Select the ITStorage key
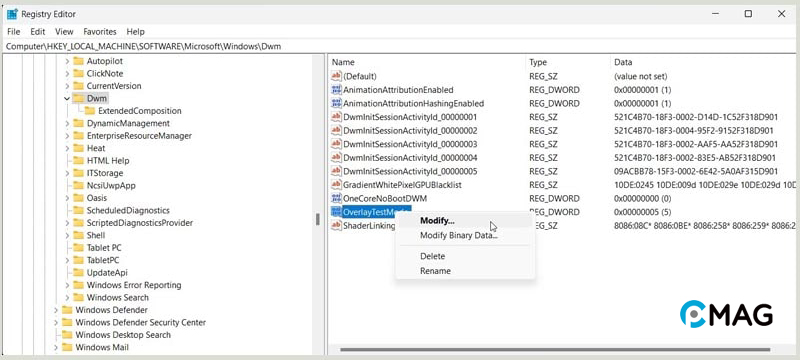Viewport: 800px width, 360px height. coord(105,173)
